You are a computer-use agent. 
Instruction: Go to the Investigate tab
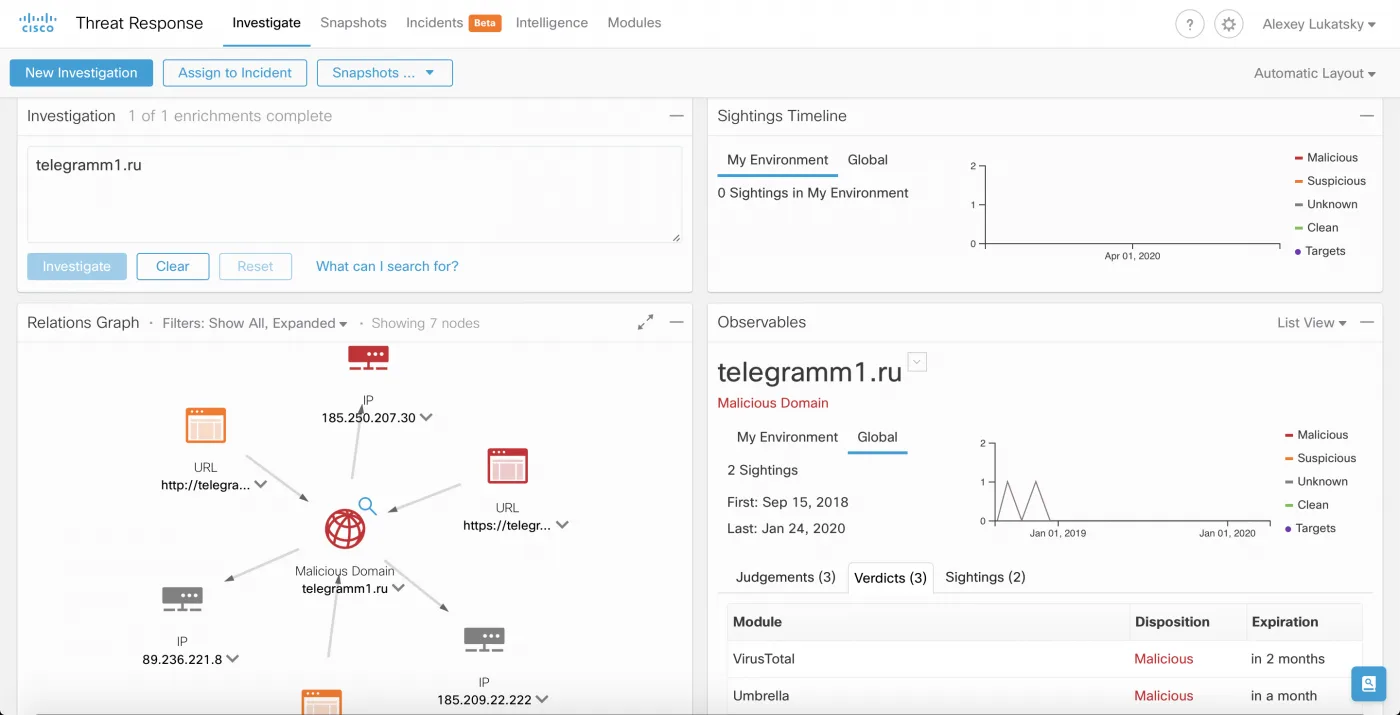tap(266, 23)
